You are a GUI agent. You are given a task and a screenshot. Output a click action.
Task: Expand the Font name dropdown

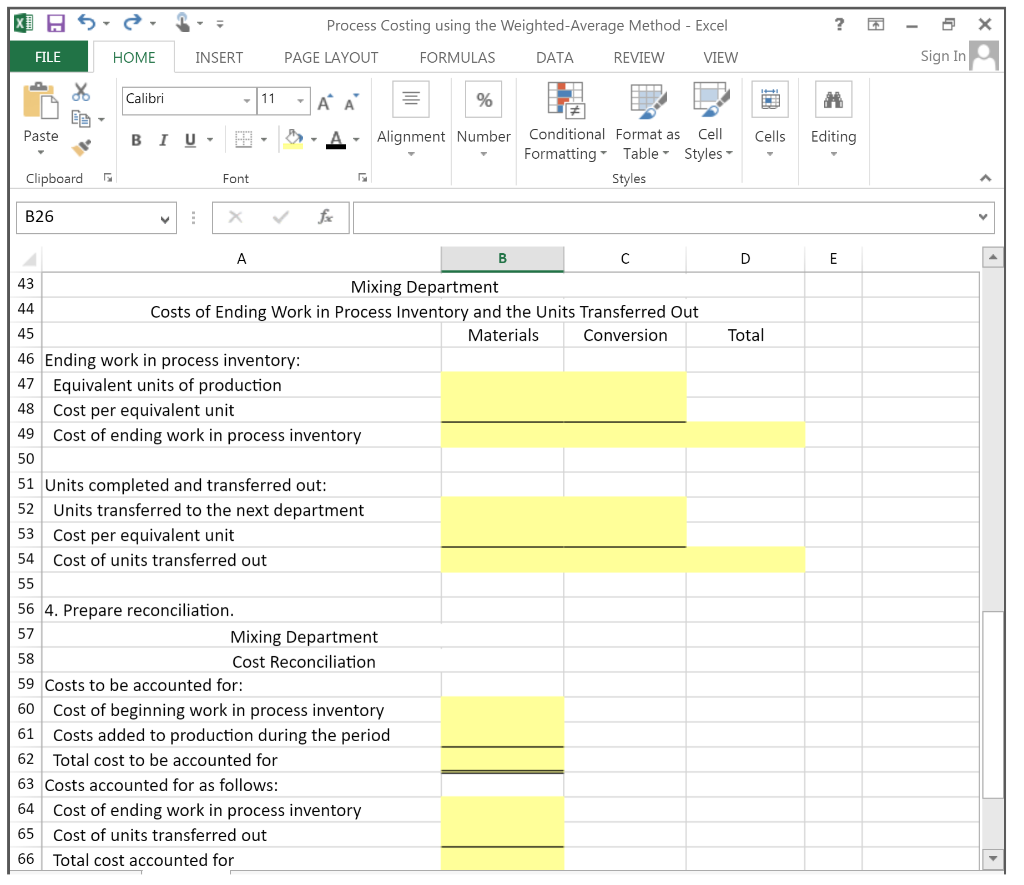coord(247,101)
